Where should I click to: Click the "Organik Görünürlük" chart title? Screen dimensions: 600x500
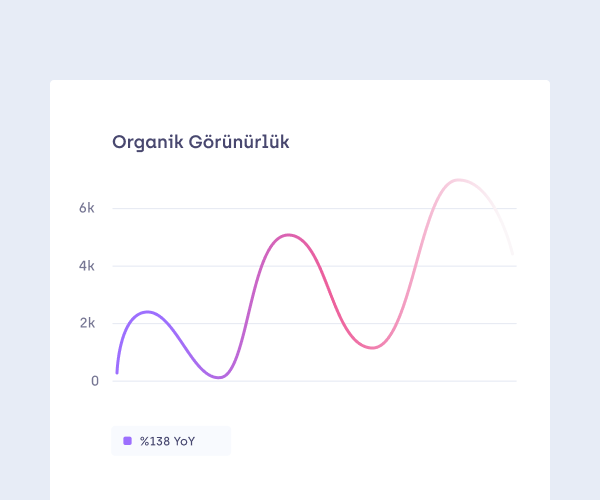tap(201, 142)
